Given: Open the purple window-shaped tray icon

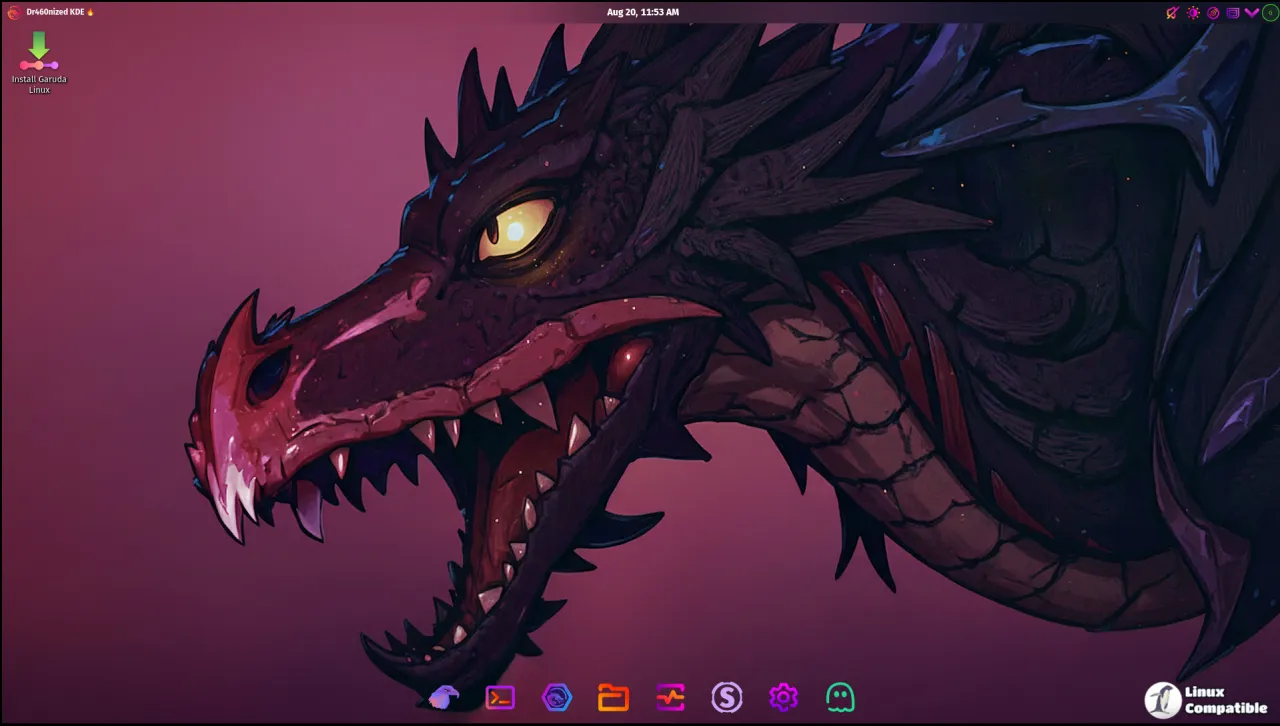Looking at the screenshot, I should coord(1232,13).
